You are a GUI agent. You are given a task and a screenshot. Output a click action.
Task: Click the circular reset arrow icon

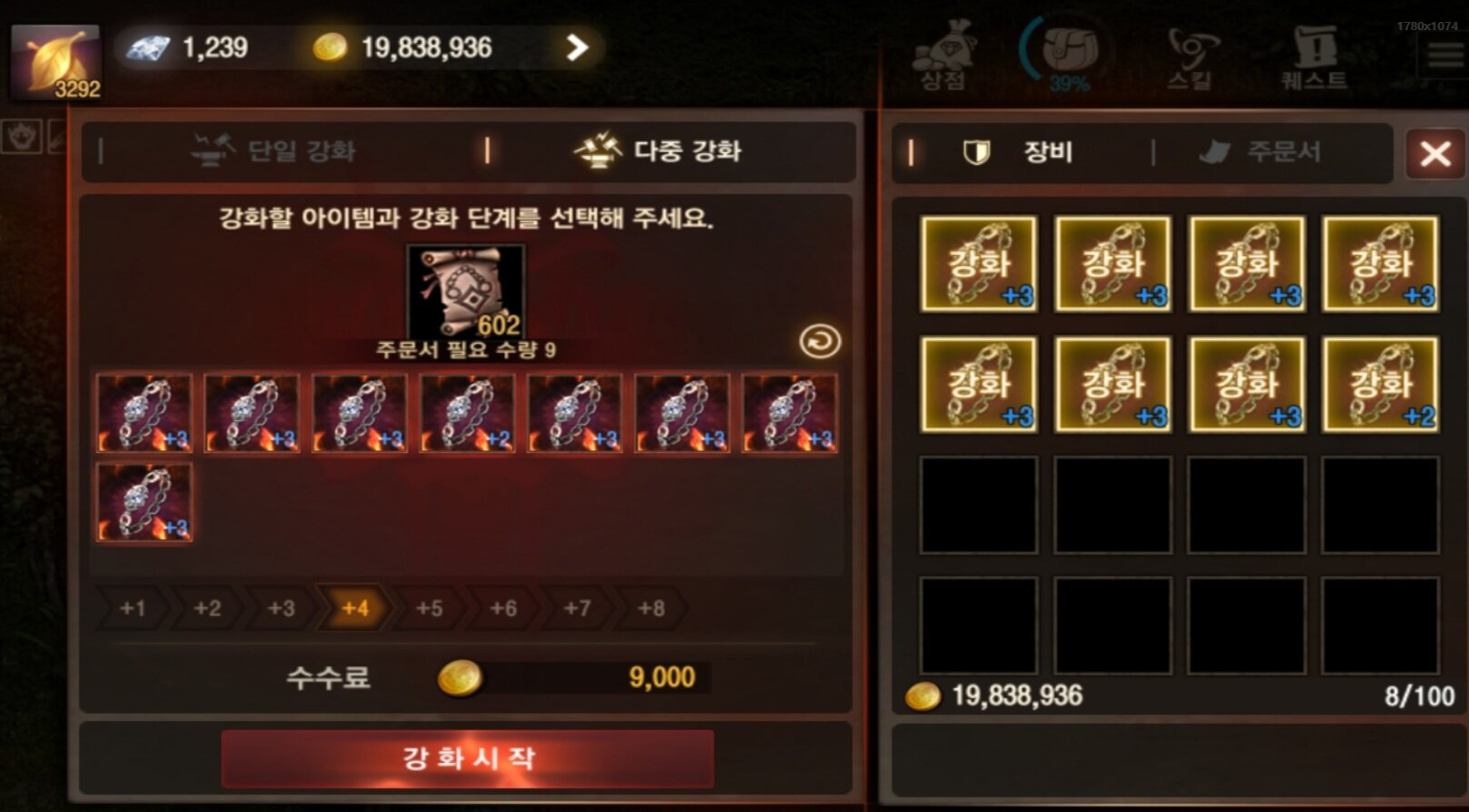pos(819,342)
